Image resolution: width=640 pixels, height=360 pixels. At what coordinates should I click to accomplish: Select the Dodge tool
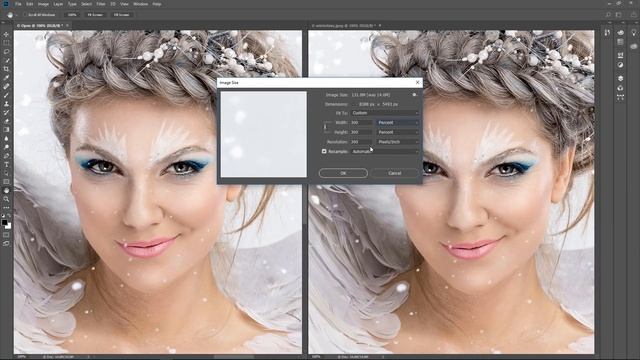[x=6, y=147]
